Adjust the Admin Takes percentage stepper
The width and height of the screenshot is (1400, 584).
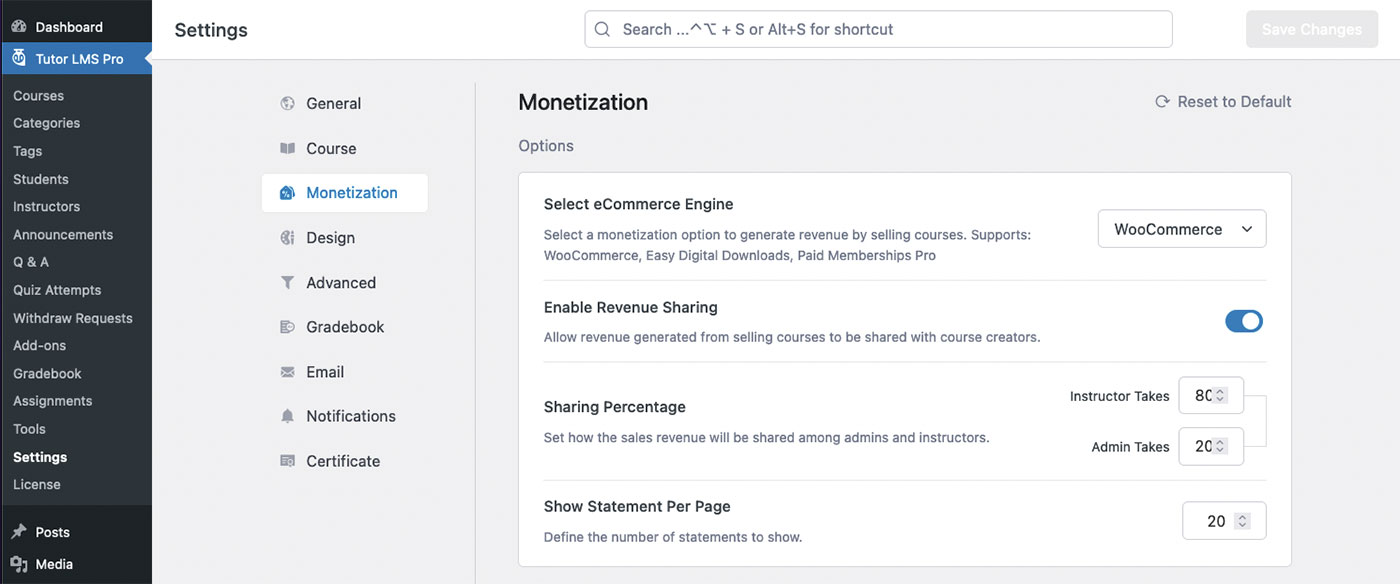[1221, 447]
